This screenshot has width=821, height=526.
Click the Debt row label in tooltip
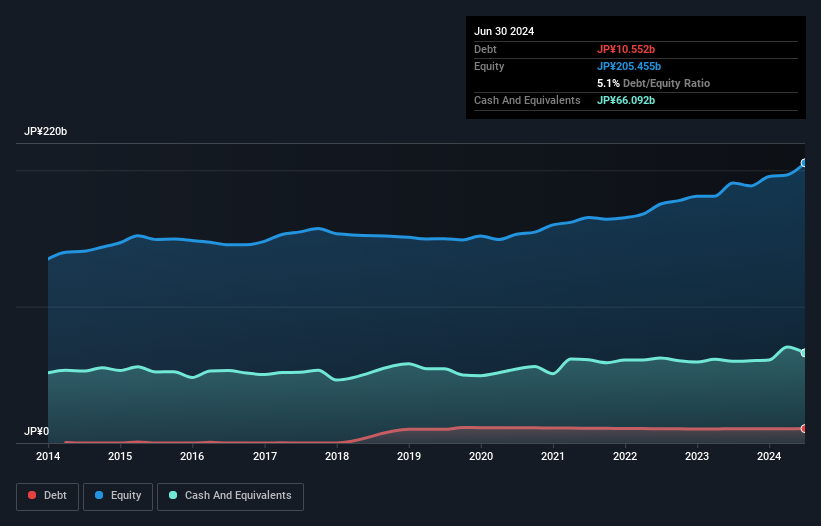click(x=485, y=49)
